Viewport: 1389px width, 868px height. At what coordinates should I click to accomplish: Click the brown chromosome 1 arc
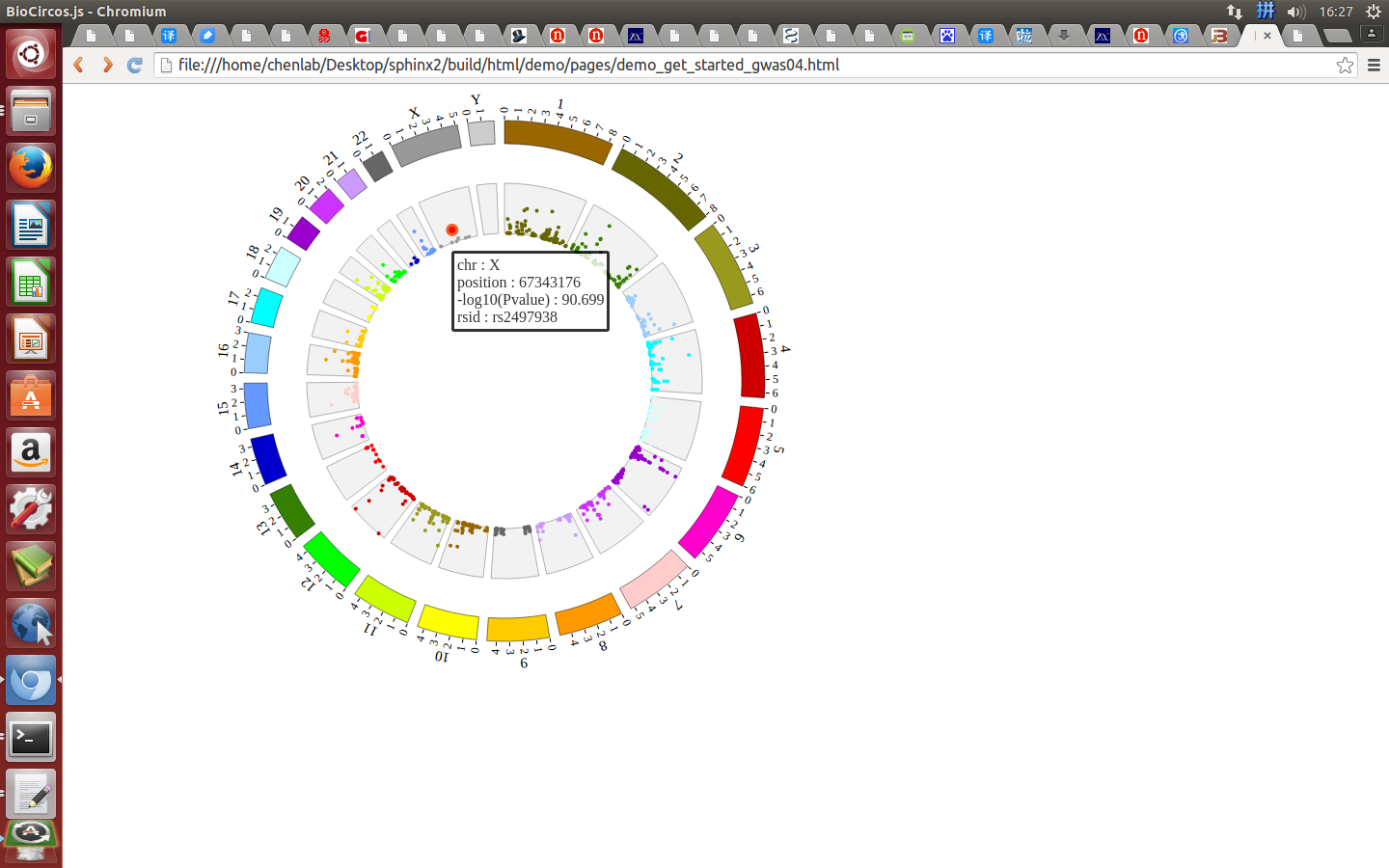click(558, 141)
